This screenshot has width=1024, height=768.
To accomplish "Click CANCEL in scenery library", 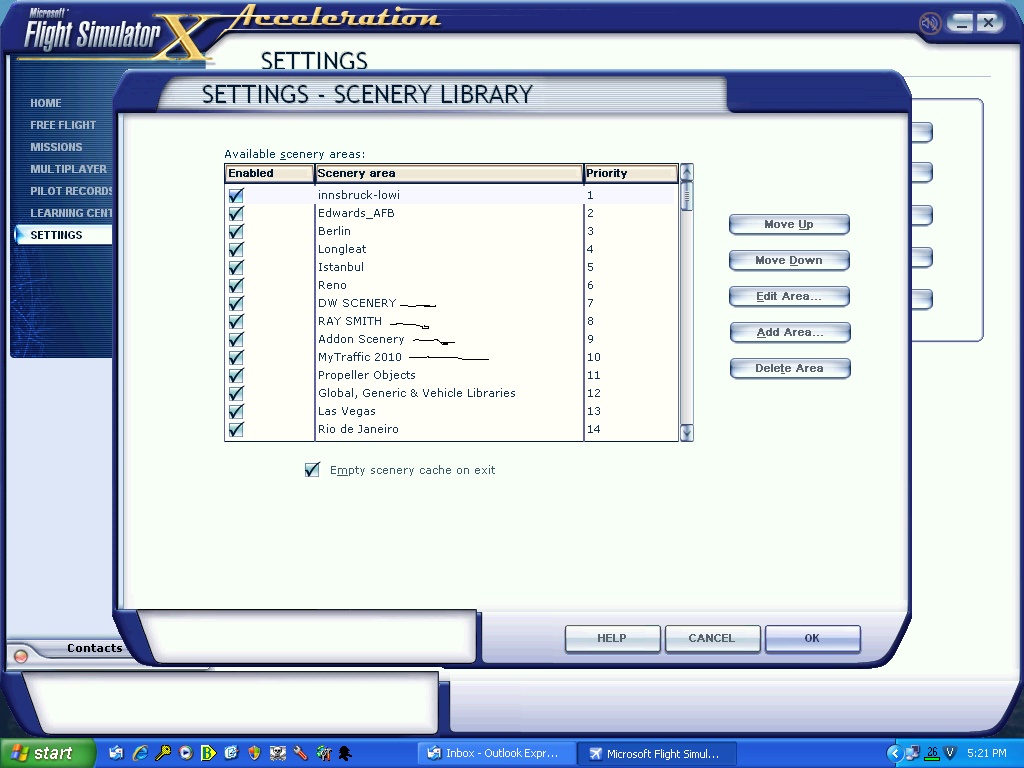I will click(x=712, y=638).
